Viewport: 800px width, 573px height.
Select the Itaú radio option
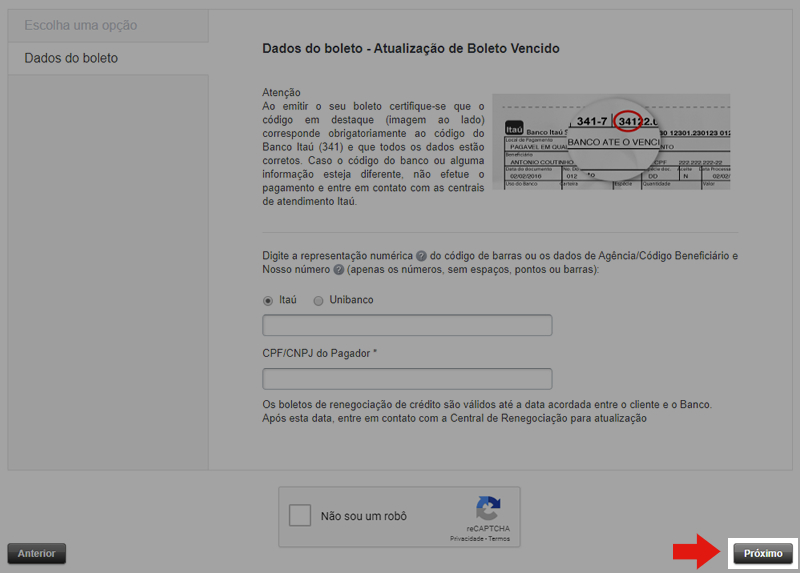coord(268,301)
